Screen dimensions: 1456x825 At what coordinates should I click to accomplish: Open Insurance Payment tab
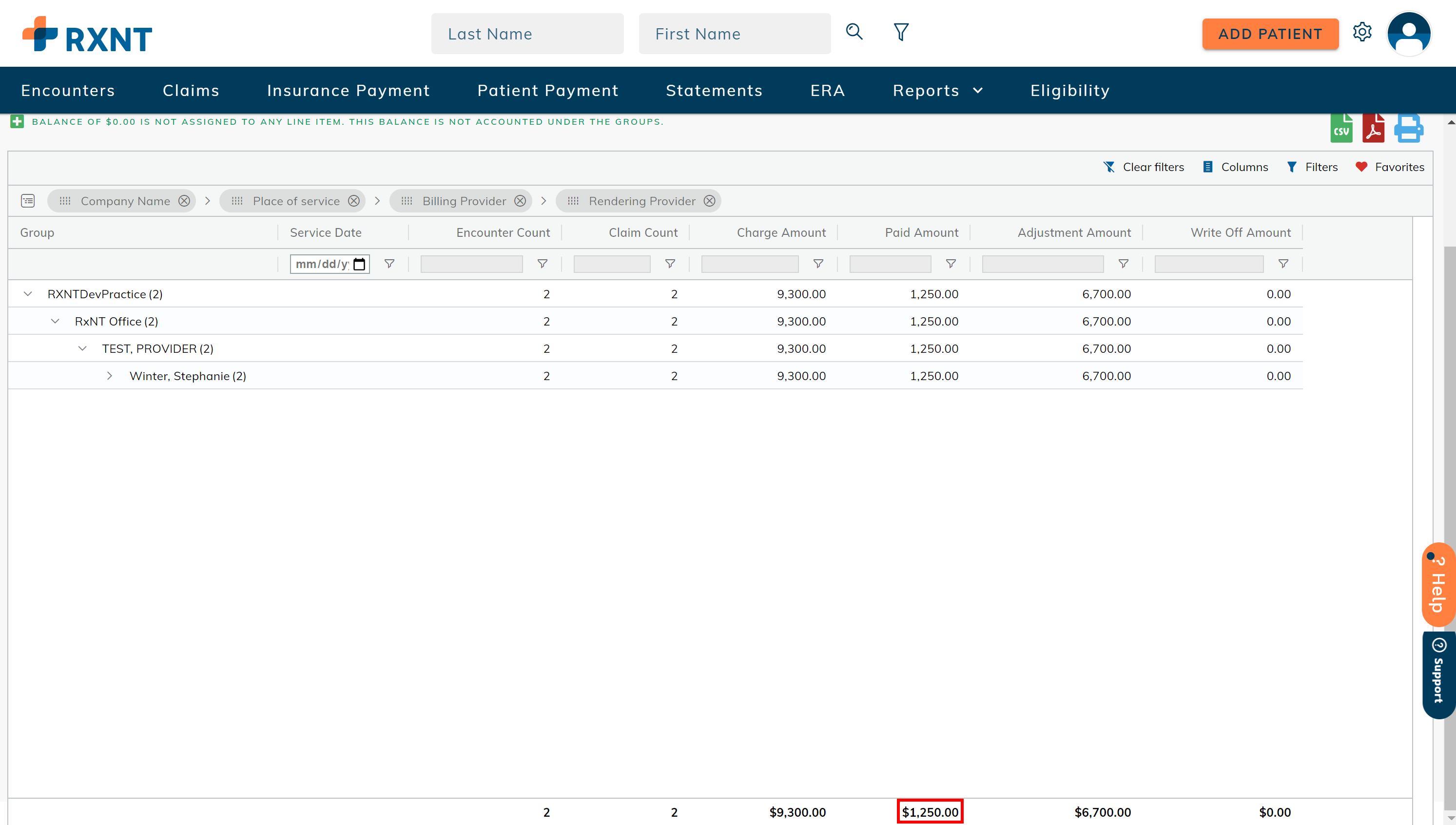click(349, 90)
